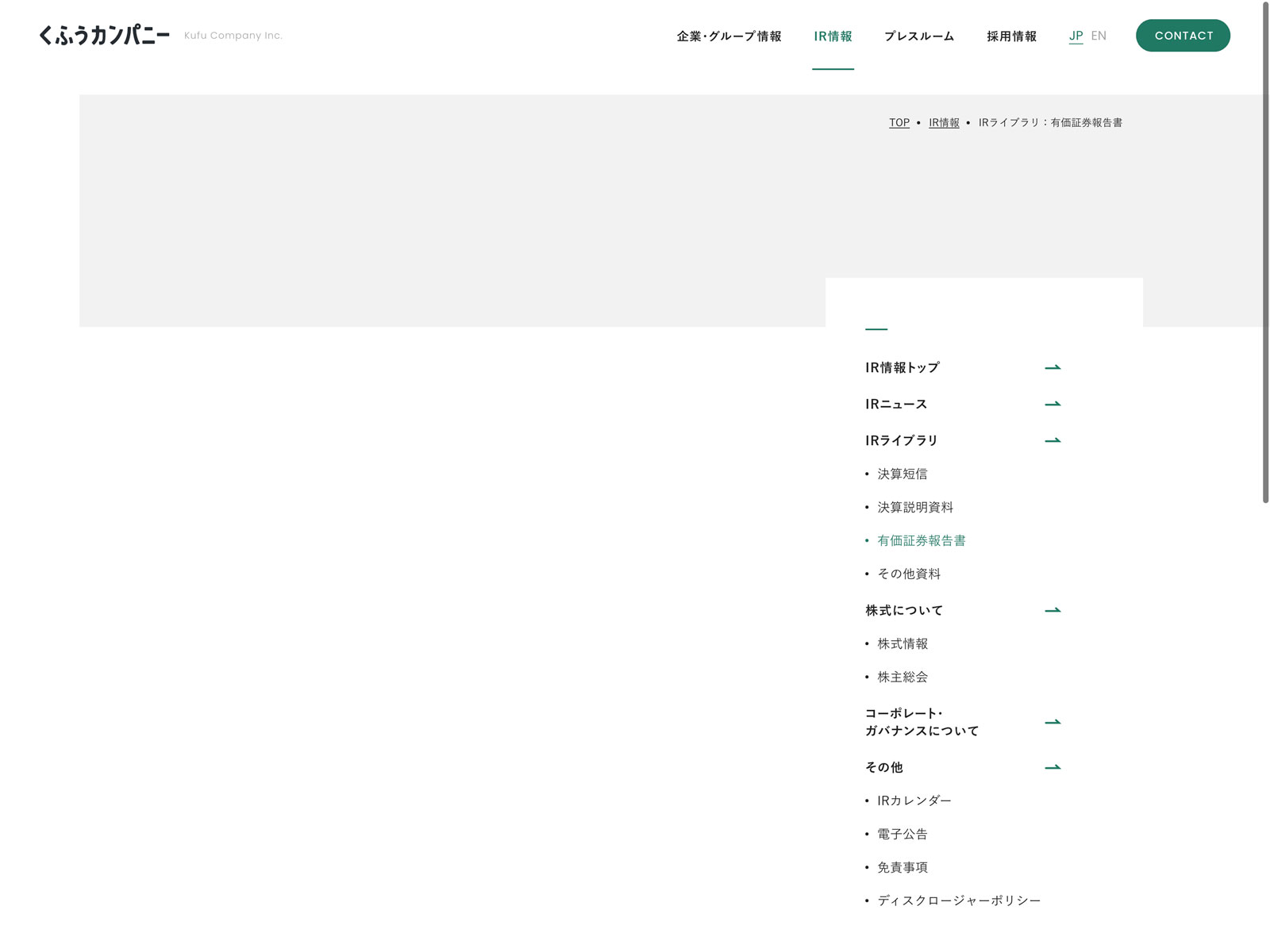Click the くふうカンパニー logo
The width and height of the screenshot is (1270, 952).
(104, 36)
